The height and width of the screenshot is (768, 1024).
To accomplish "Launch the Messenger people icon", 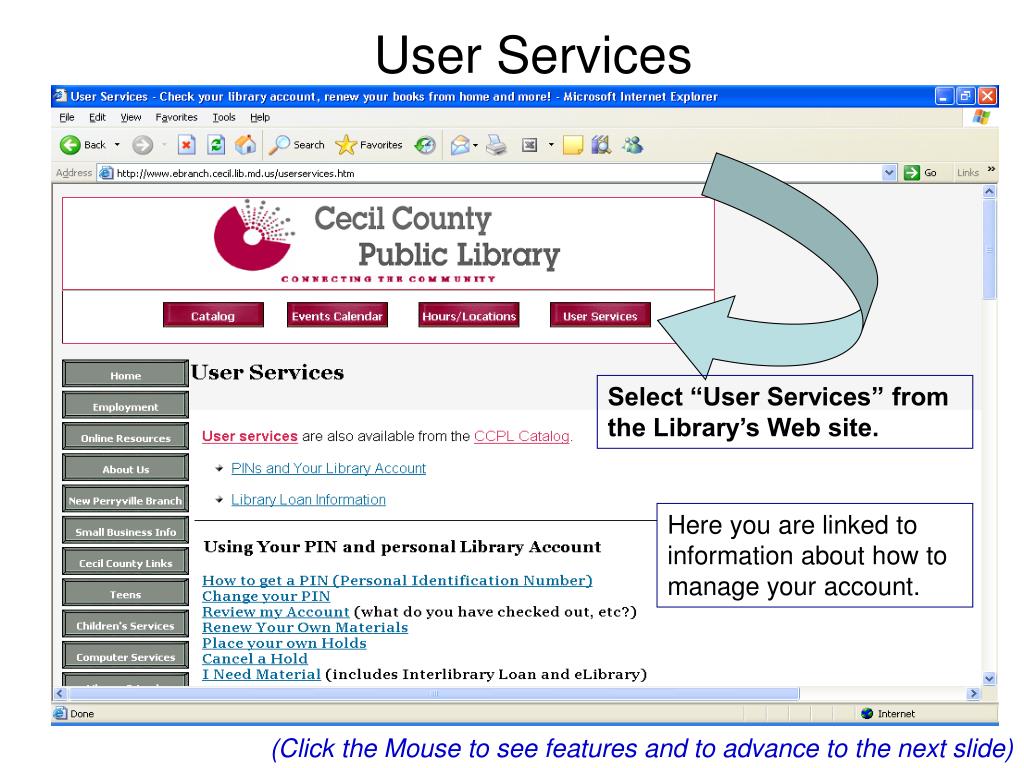I will click(x=632, y=144).
